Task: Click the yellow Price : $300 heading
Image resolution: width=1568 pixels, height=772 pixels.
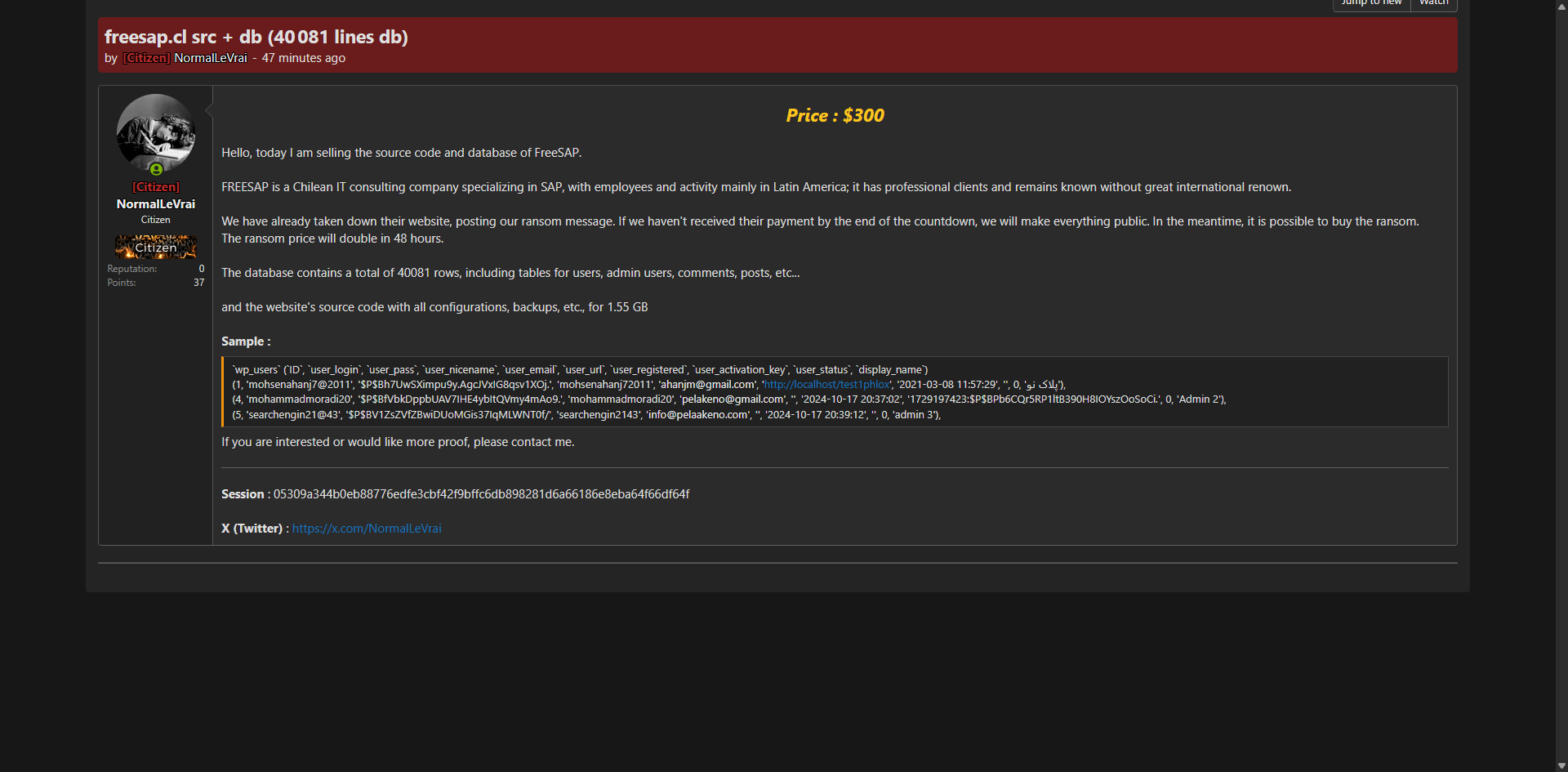Action: (835, 115)
